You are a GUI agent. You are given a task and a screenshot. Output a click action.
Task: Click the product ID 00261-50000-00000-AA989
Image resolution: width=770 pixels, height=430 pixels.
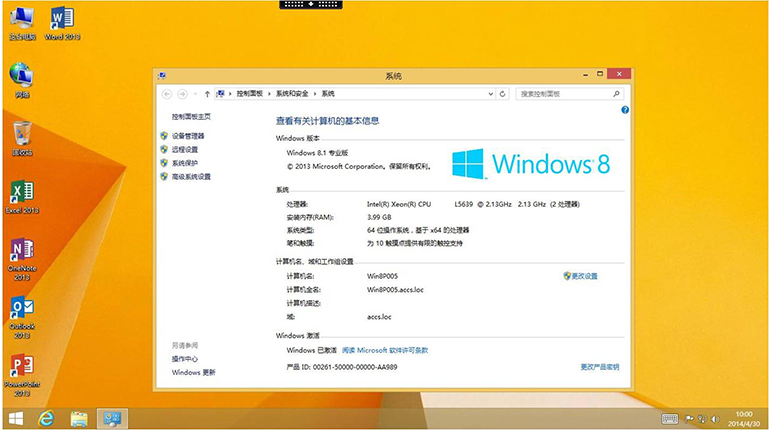pos(355,367)
